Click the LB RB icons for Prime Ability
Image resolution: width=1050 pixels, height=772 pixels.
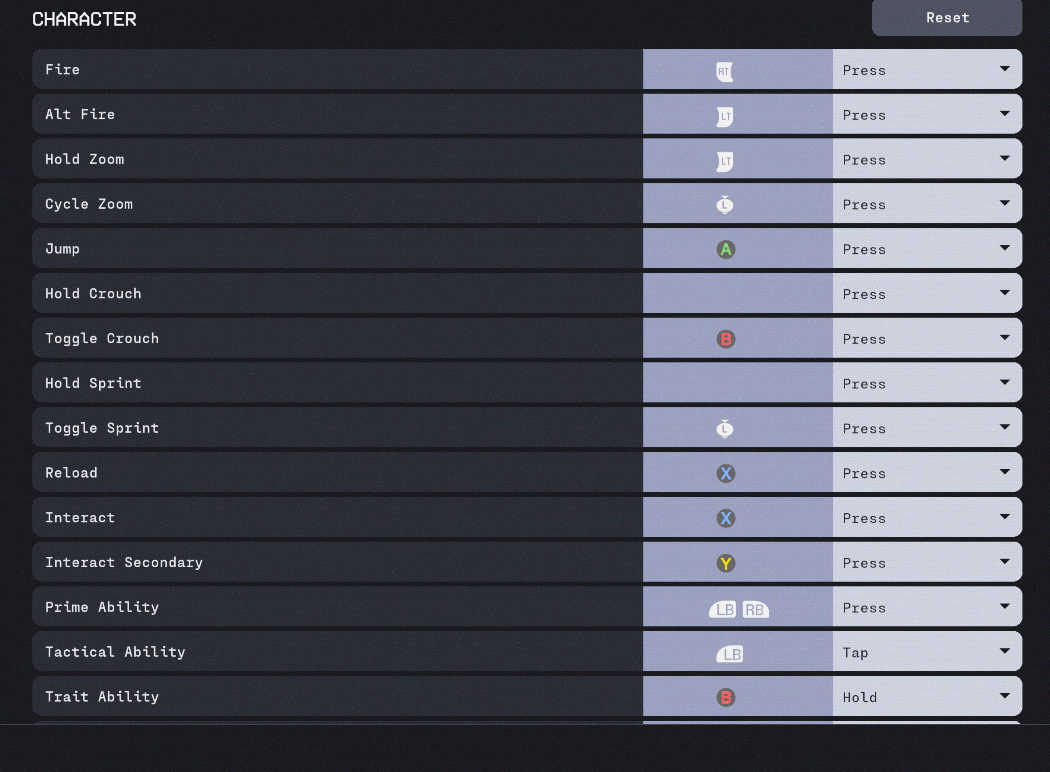738,609
